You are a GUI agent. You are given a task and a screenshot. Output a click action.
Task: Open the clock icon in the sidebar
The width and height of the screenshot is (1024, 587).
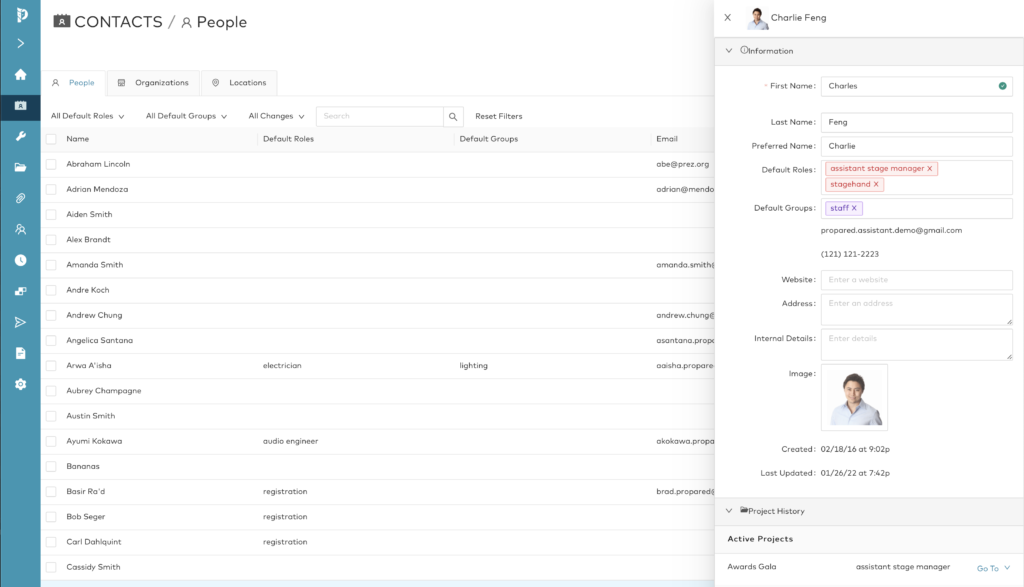pos(20,260)
